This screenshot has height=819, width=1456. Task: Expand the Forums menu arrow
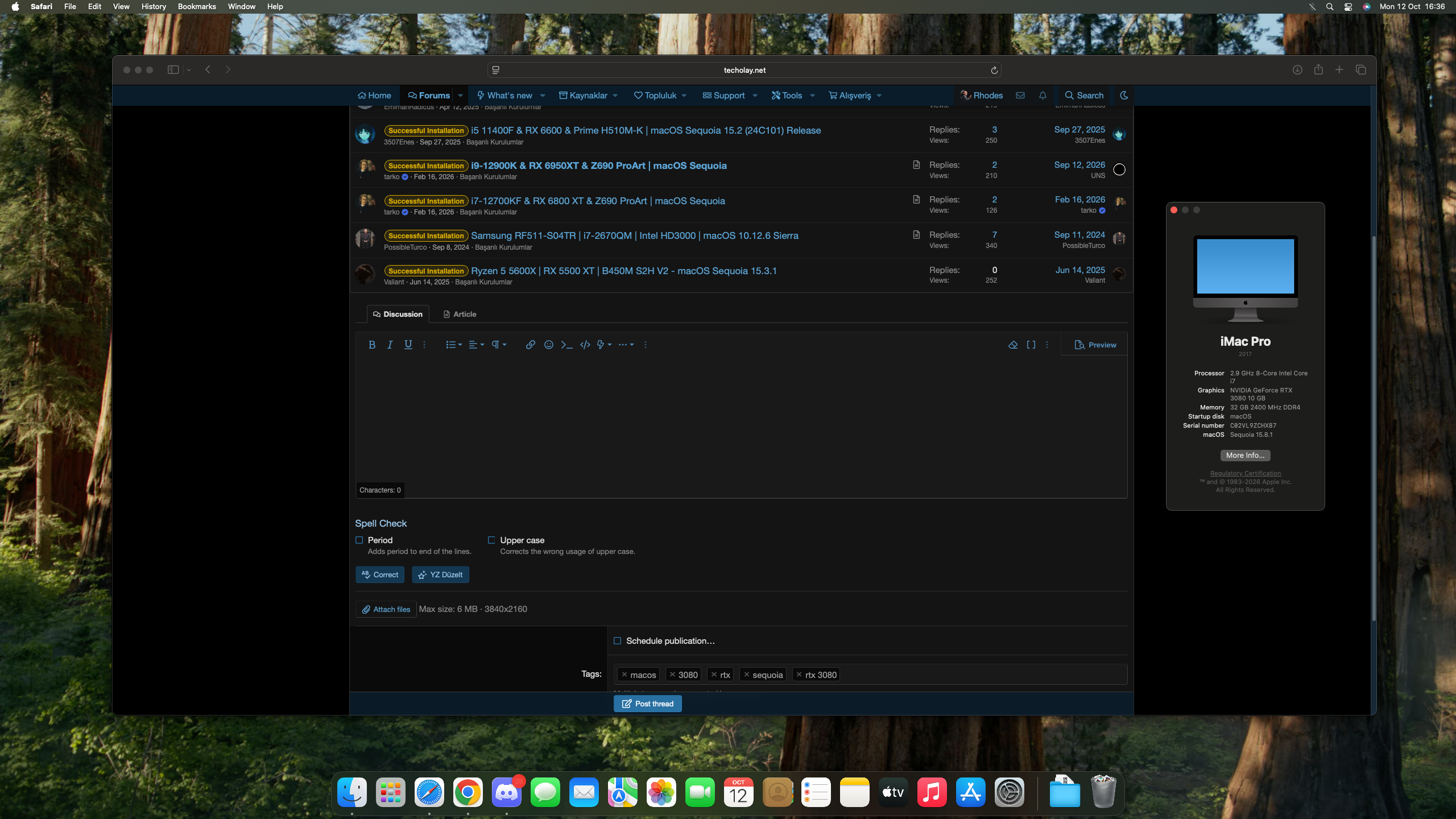[x=461, y=96]
